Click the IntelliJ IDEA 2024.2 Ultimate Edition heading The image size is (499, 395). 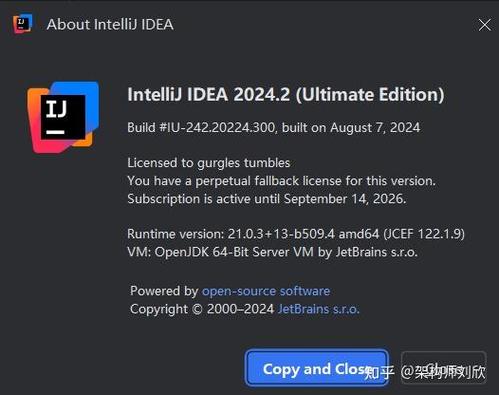click(x=286, y=95)
